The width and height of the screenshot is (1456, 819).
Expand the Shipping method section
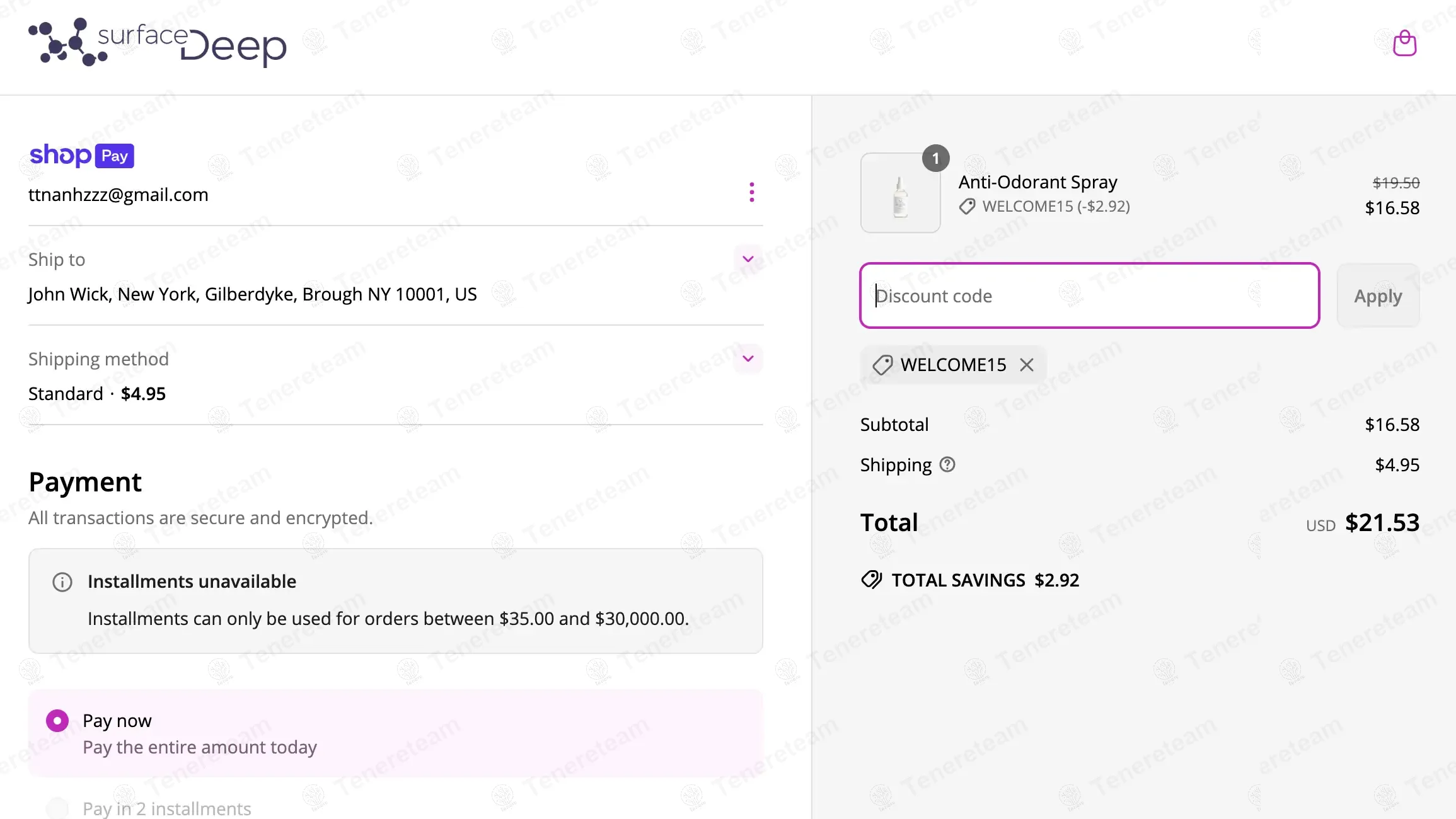point(748,358)
